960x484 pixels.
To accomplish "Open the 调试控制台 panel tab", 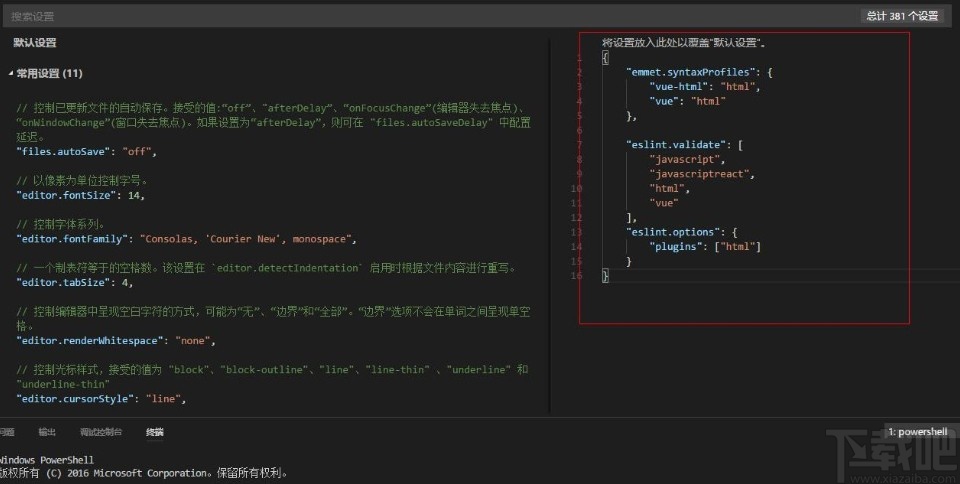I will (100, 432).
